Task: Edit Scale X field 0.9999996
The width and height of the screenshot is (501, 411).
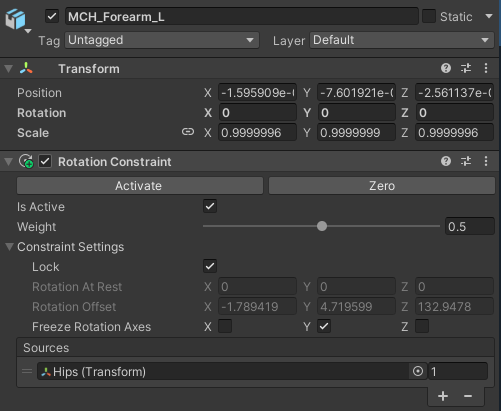Action: tap(257, 133)
